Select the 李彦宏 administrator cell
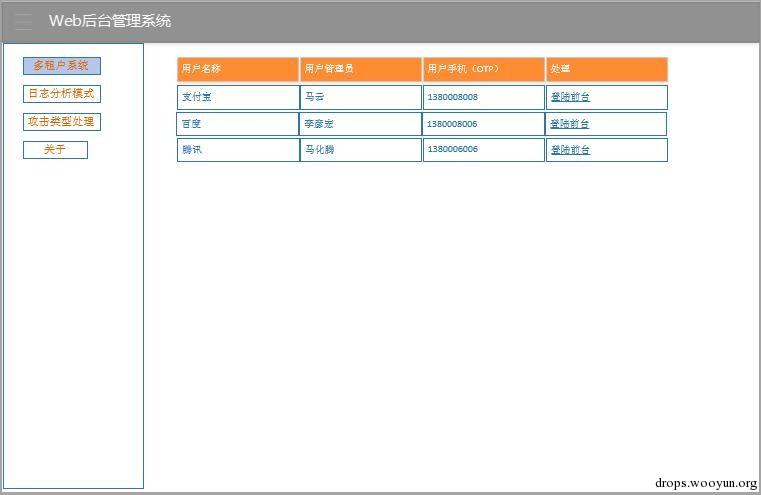 361,124
